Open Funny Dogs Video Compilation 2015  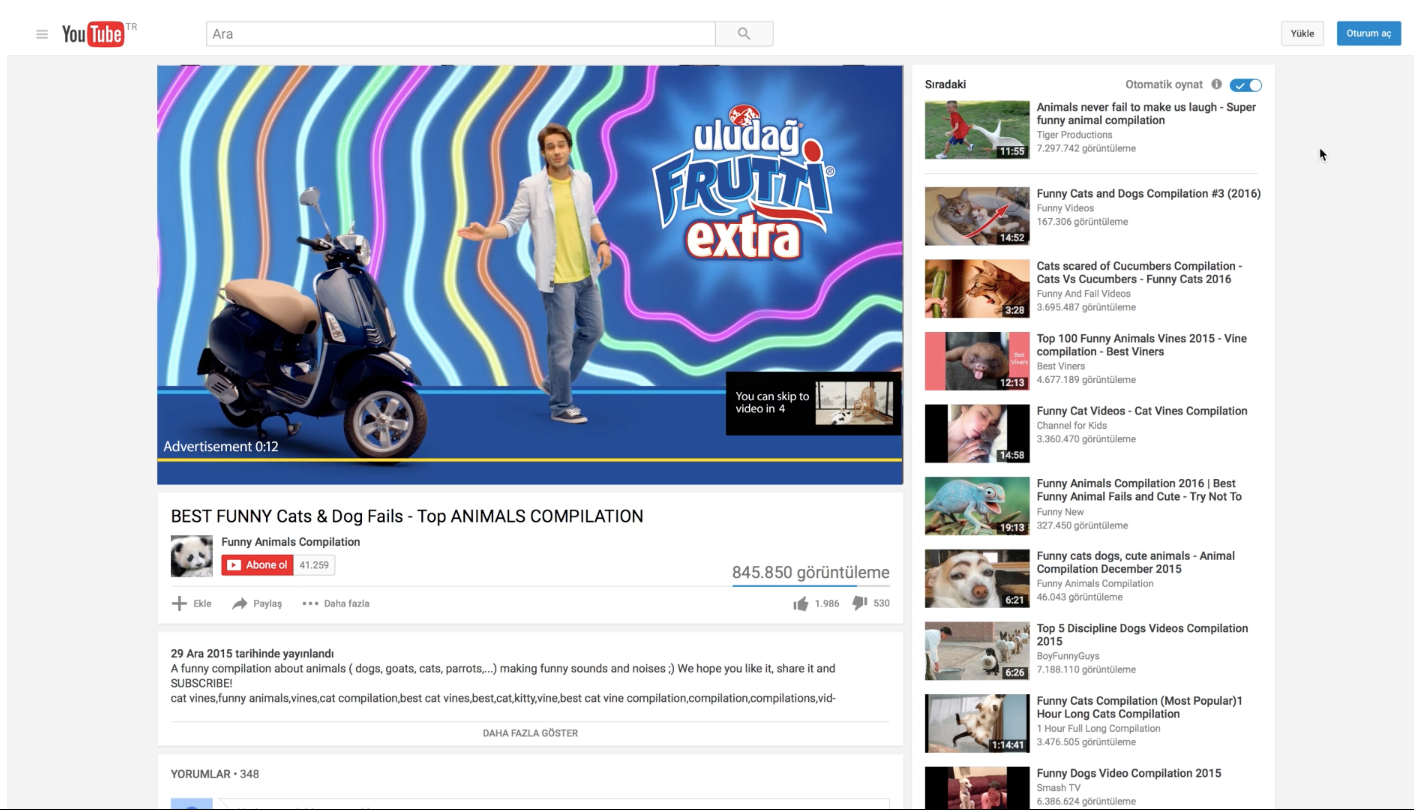[1129, 773]
